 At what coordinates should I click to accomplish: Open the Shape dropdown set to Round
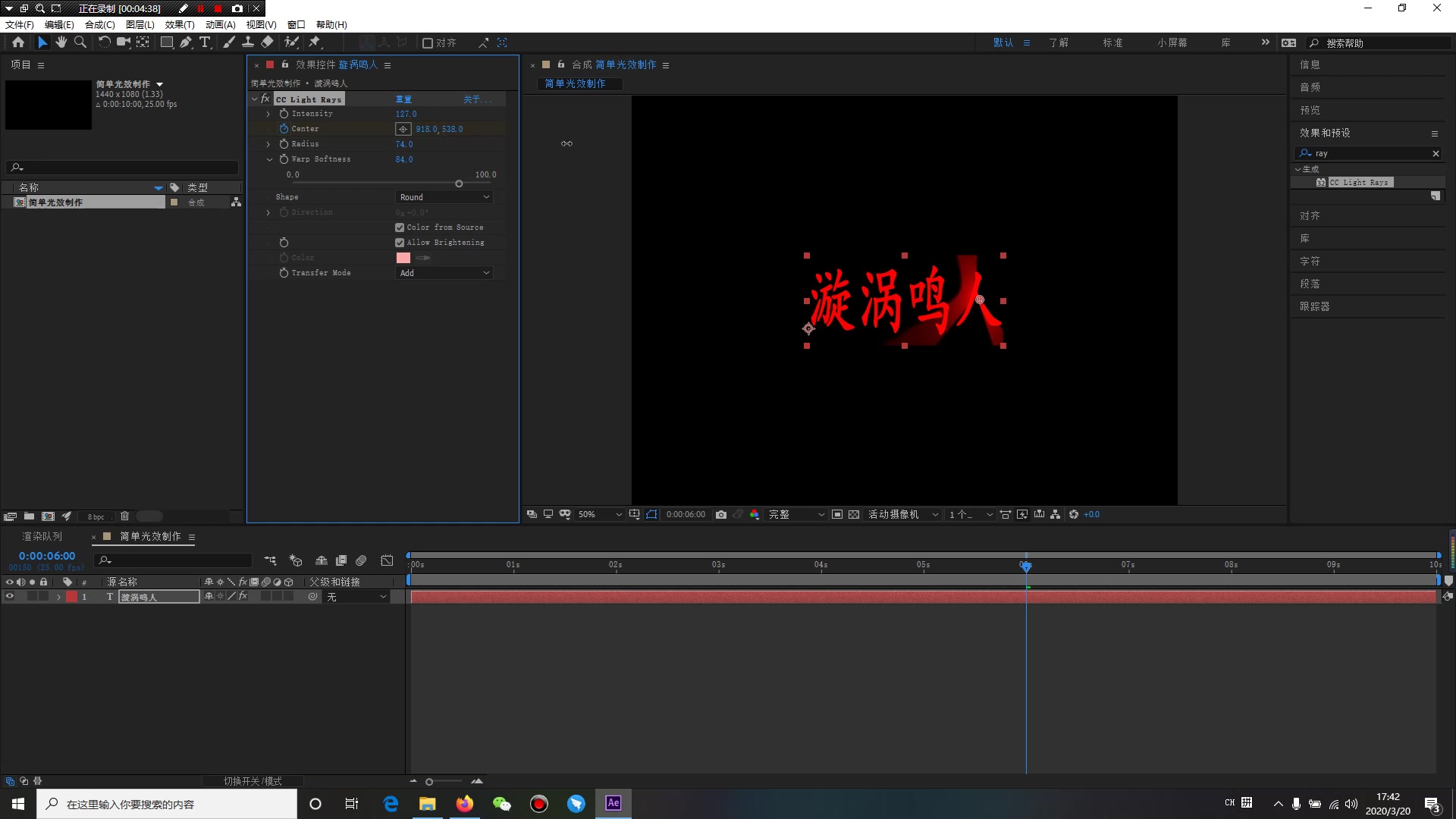444,196
